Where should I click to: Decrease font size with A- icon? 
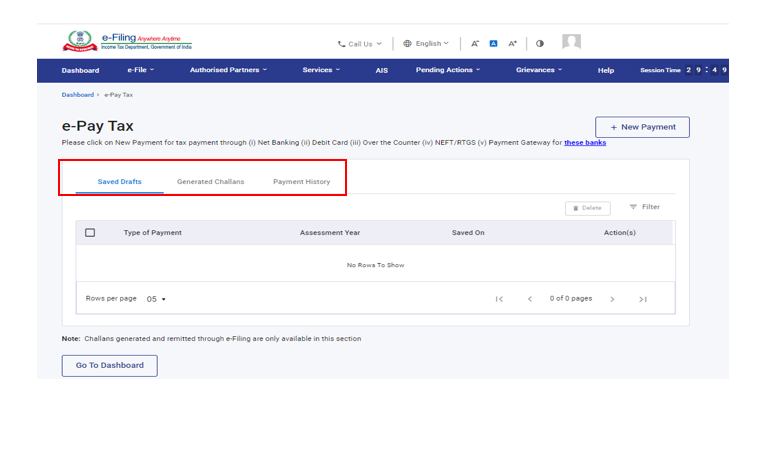point(476,44)
